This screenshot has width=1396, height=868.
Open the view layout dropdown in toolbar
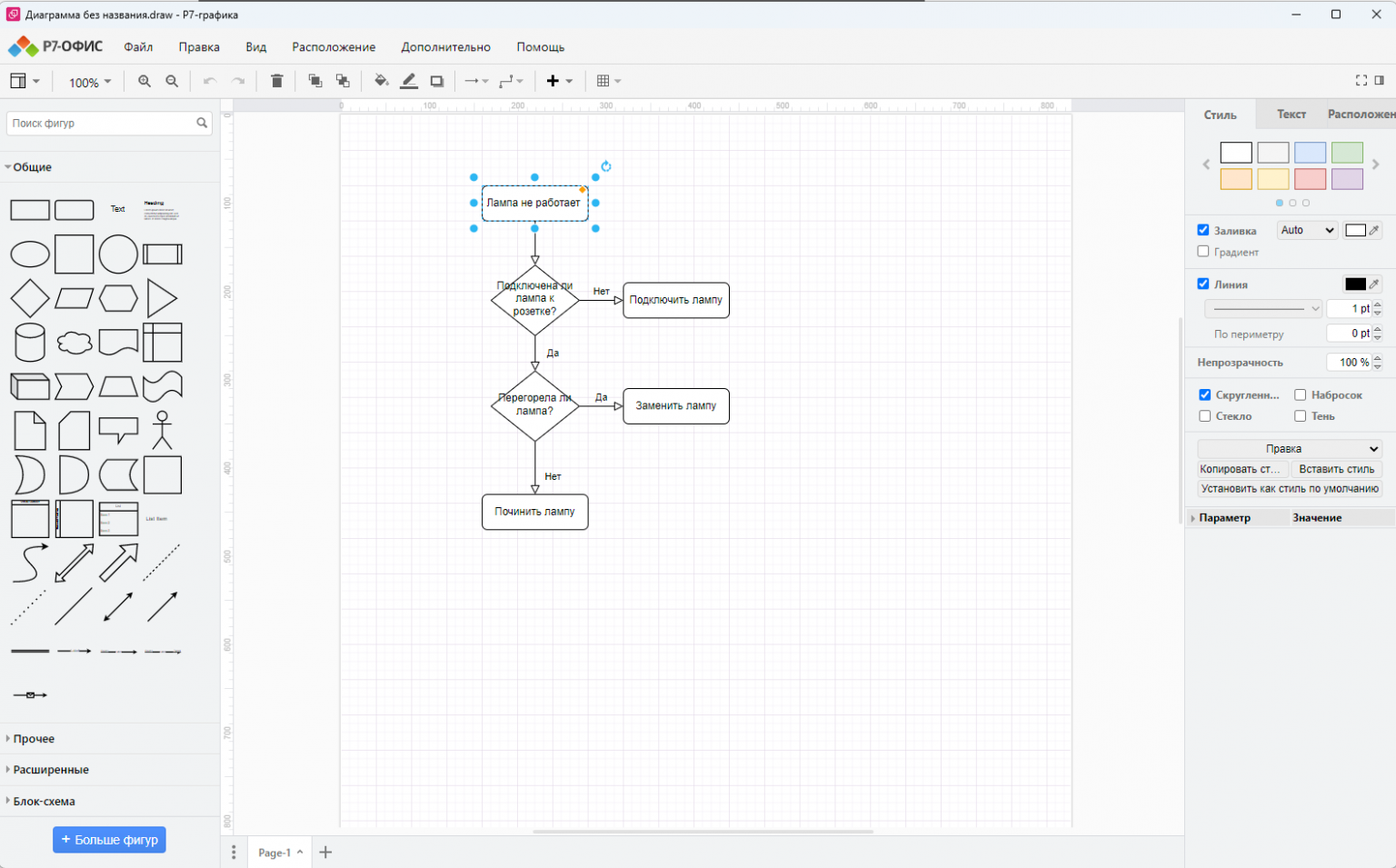[x=25, y=81]
